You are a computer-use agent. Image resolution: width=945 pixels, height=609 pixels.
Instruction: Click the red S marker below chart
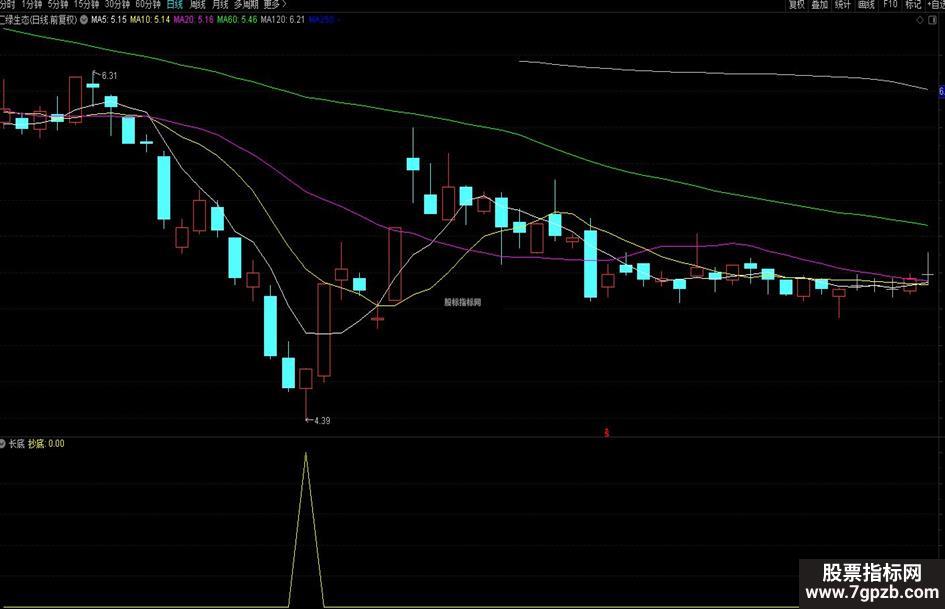coord(606,433)
